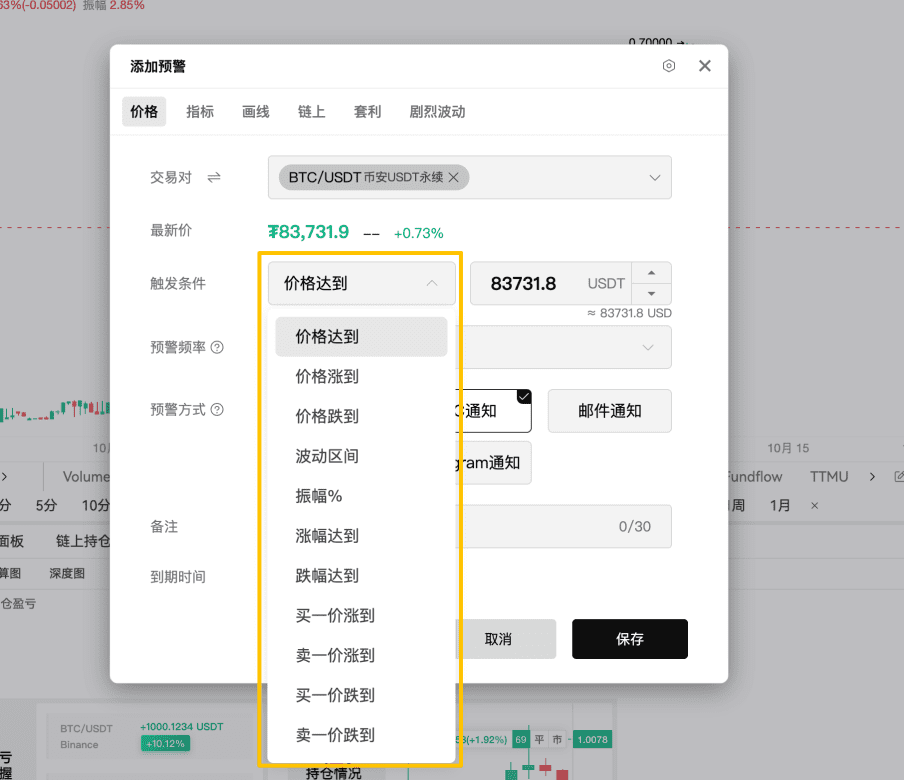Screen dimensions: 904x780
Task: Save the alert with 保存
Action: [x=630, y=639]
